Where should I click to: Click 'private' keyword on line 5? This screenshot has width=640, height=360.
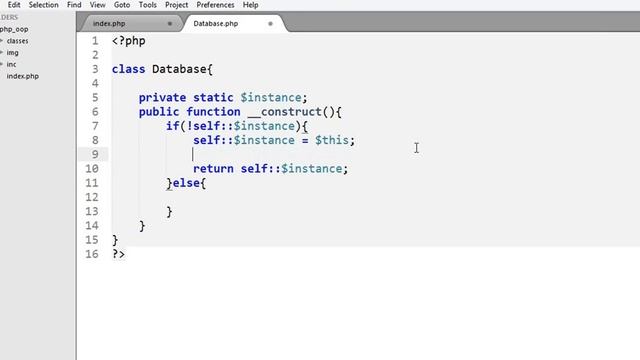coord(162,98)
